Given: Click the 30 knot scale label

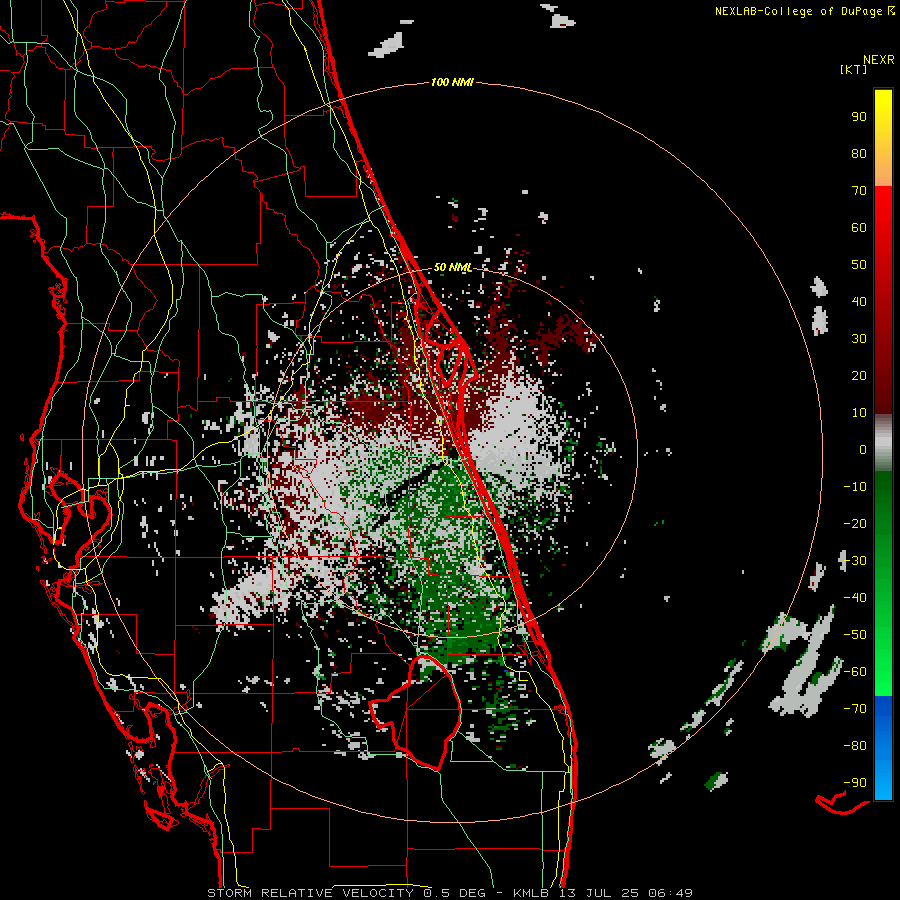Looking at the screenshot, I should 859,339.
